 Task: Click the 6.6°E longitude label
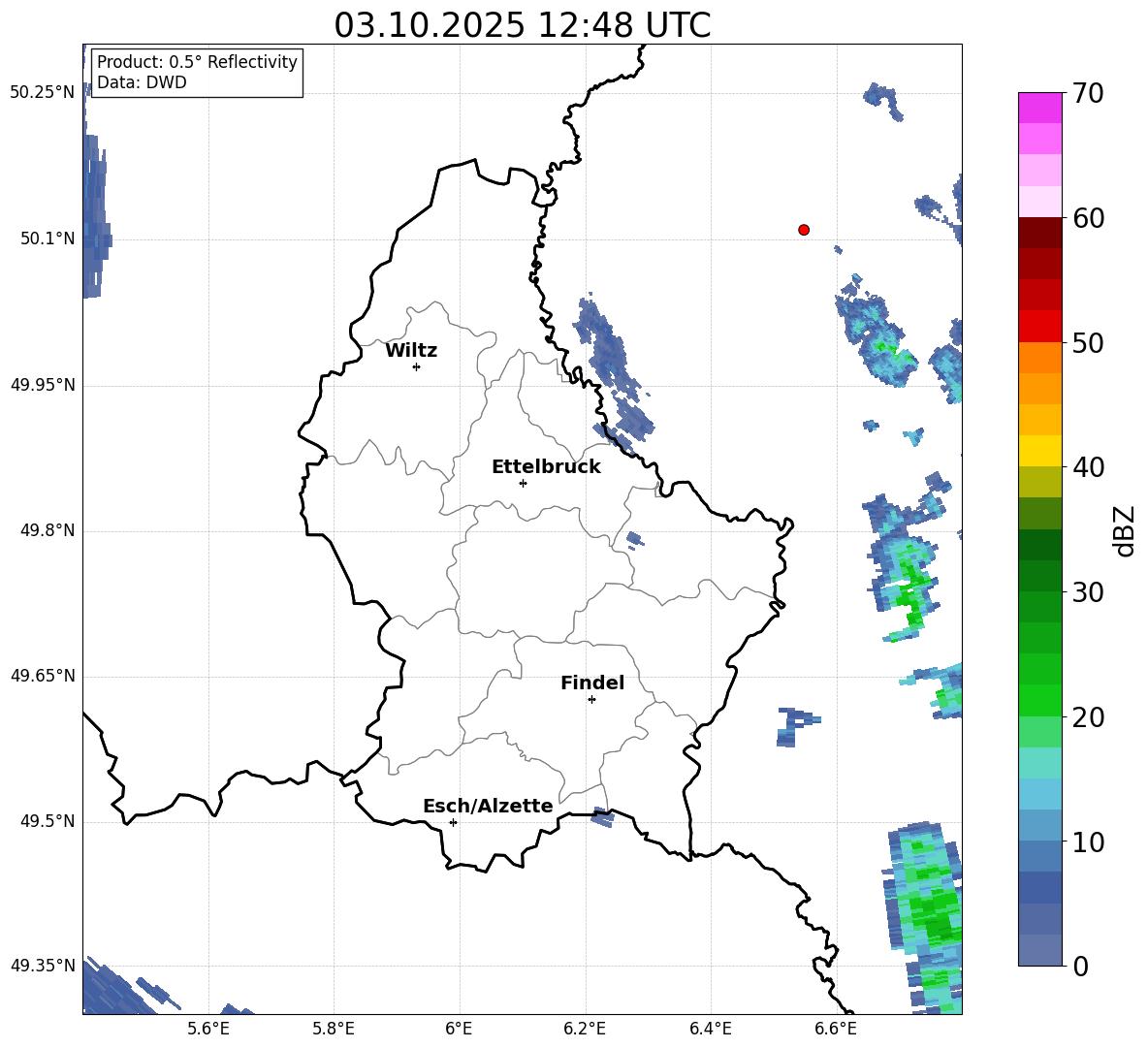click(x=836, y=1029)
